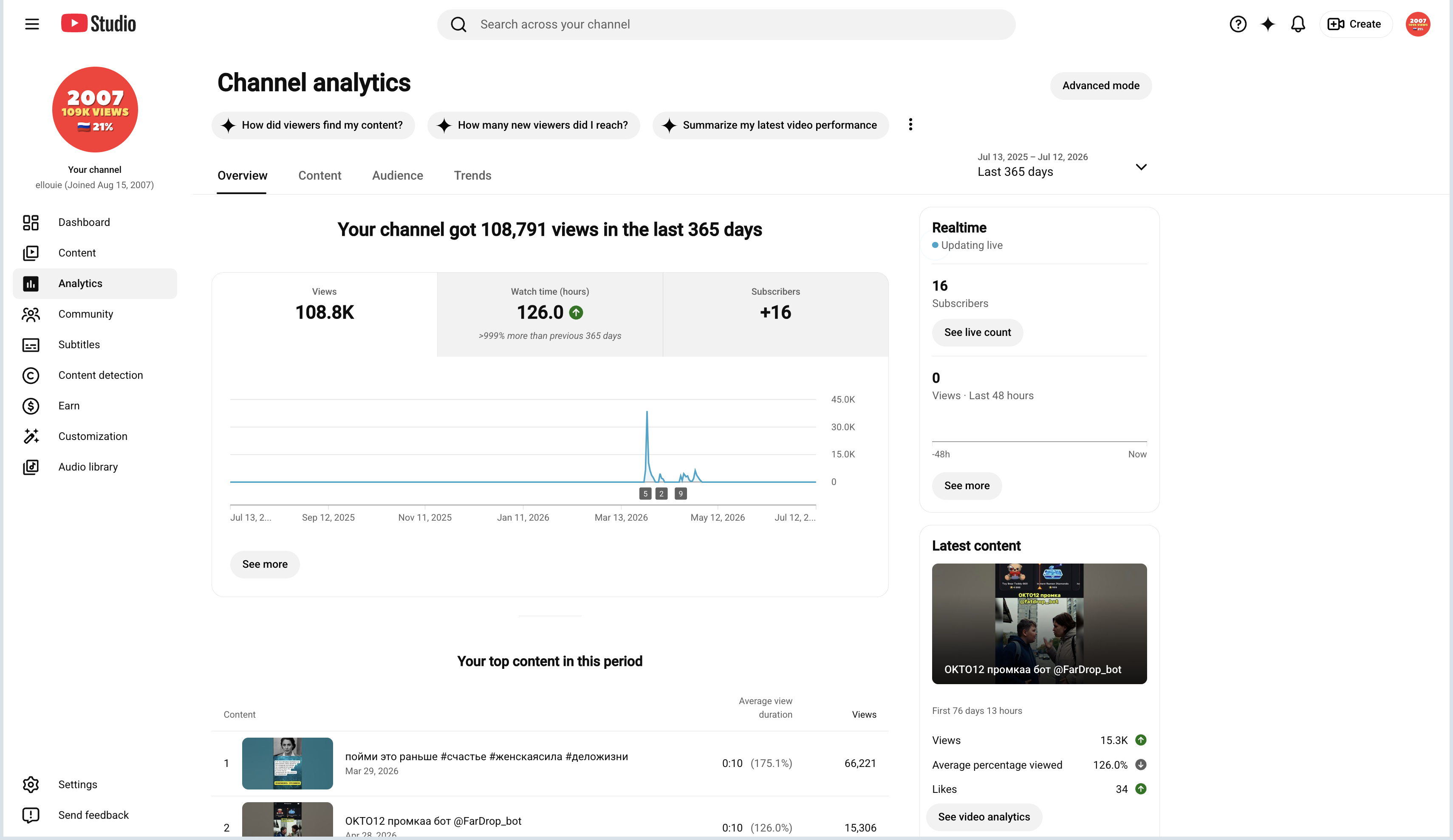Click the Send feedback icon

(x=31, y=815)
